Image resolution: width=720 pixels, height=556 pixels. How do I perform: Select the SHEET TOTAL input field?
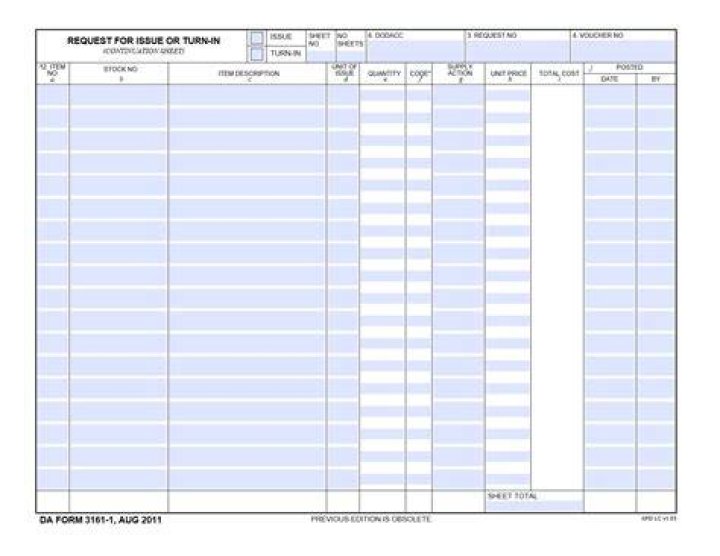534,506
